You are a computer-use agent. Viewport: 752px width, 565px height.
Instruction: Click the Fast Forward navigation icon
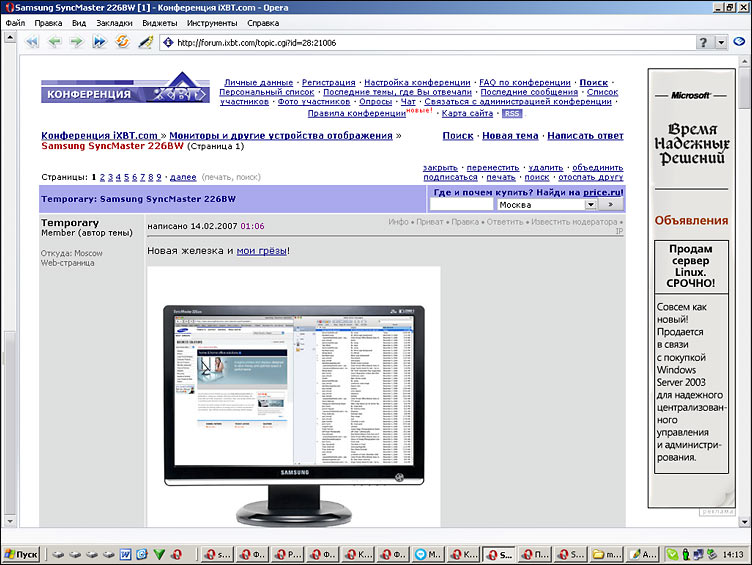pos(99,42)
